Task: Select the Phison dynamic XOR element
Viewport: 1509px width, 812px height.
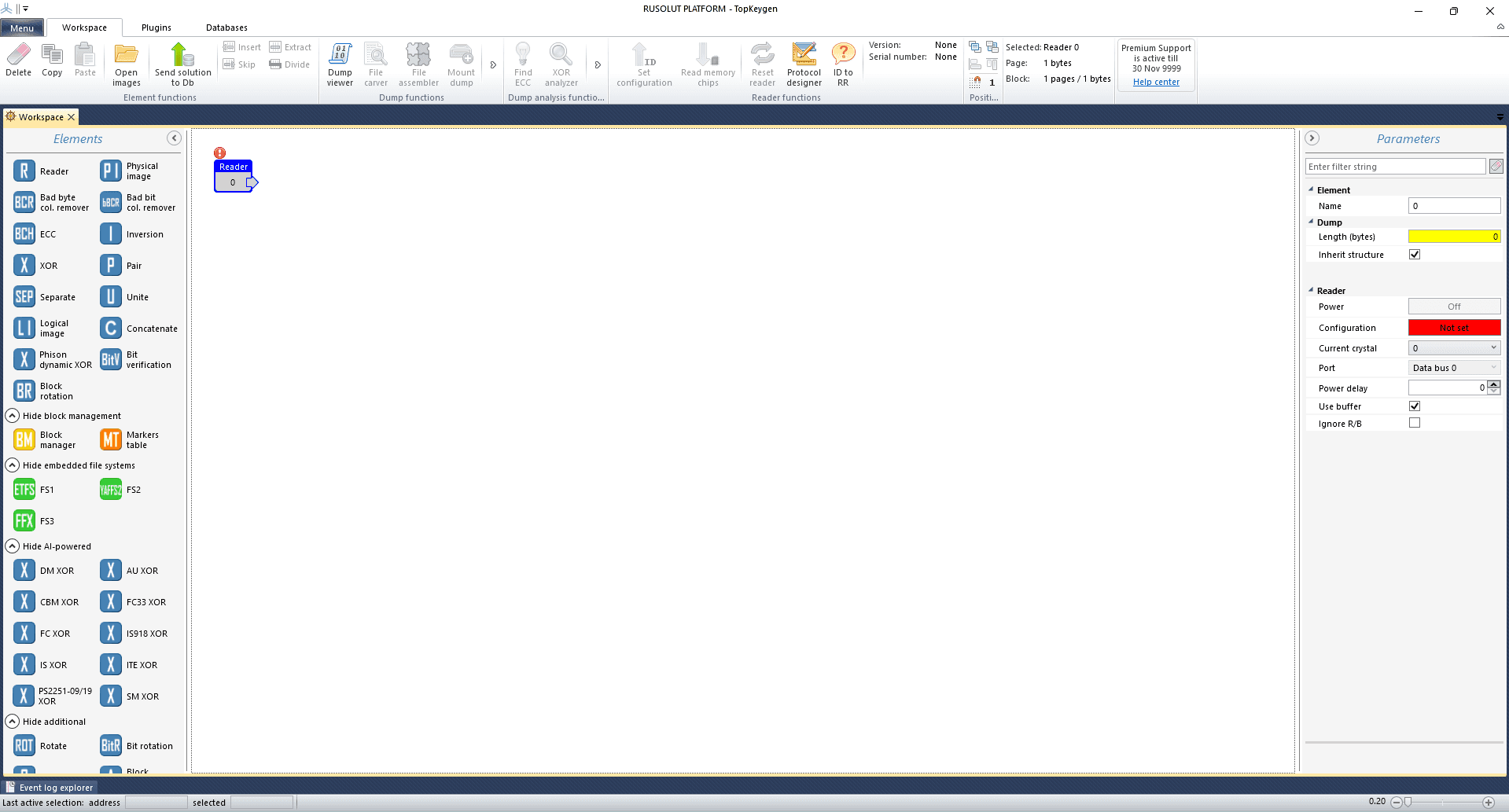Action: pos(24,360)
